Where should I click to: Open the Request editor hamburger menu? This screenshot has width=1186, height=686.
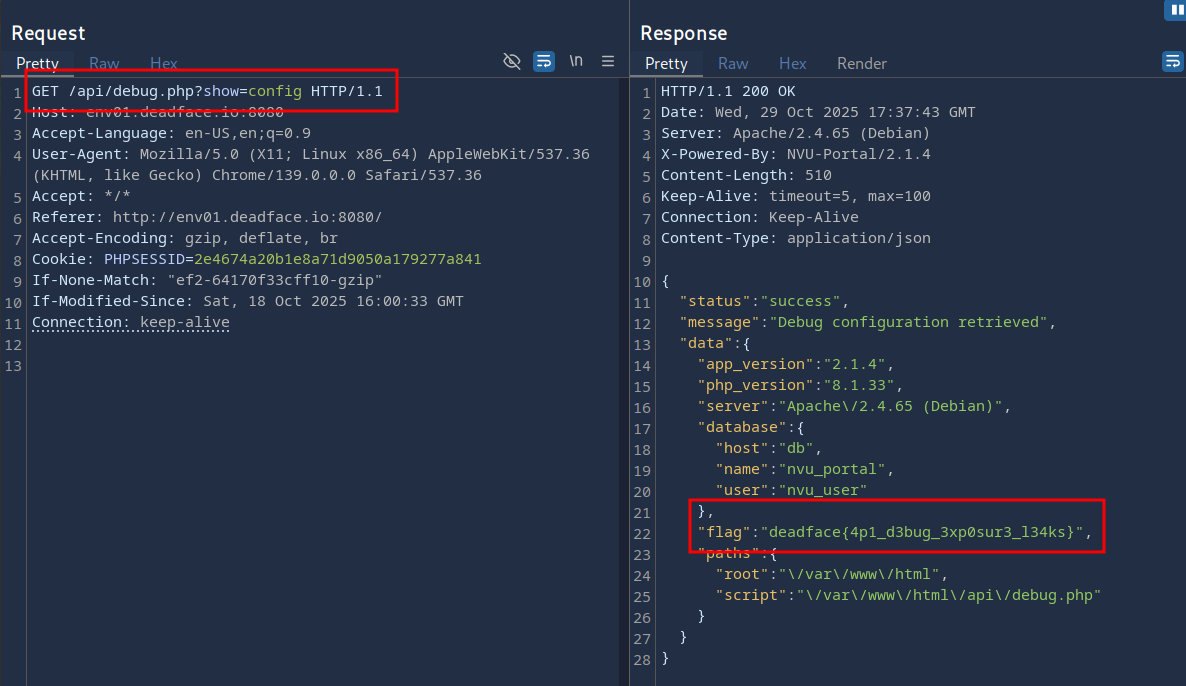point(607,62)
